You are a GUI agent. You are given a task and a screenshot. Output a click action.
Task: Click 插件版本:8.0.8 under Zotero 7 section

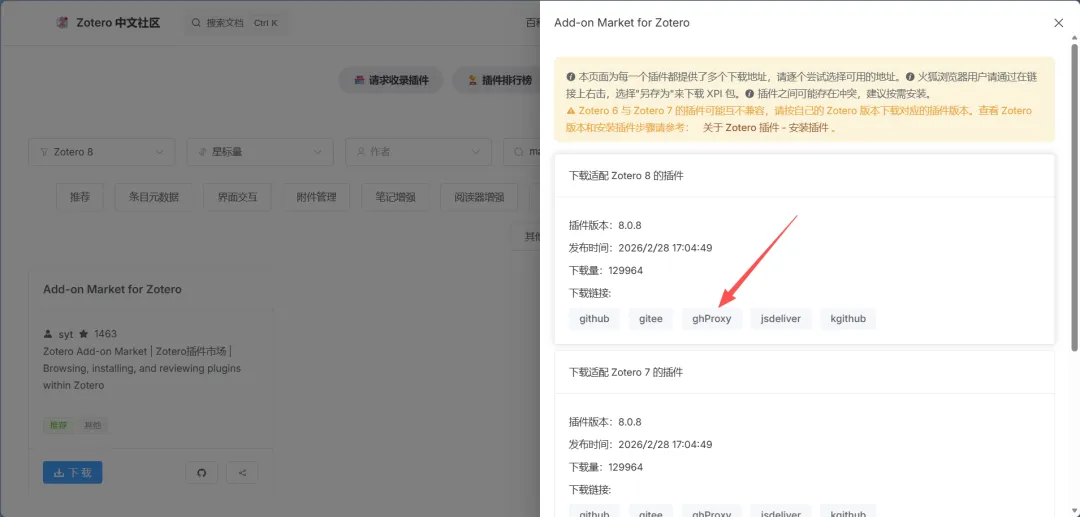605,421
